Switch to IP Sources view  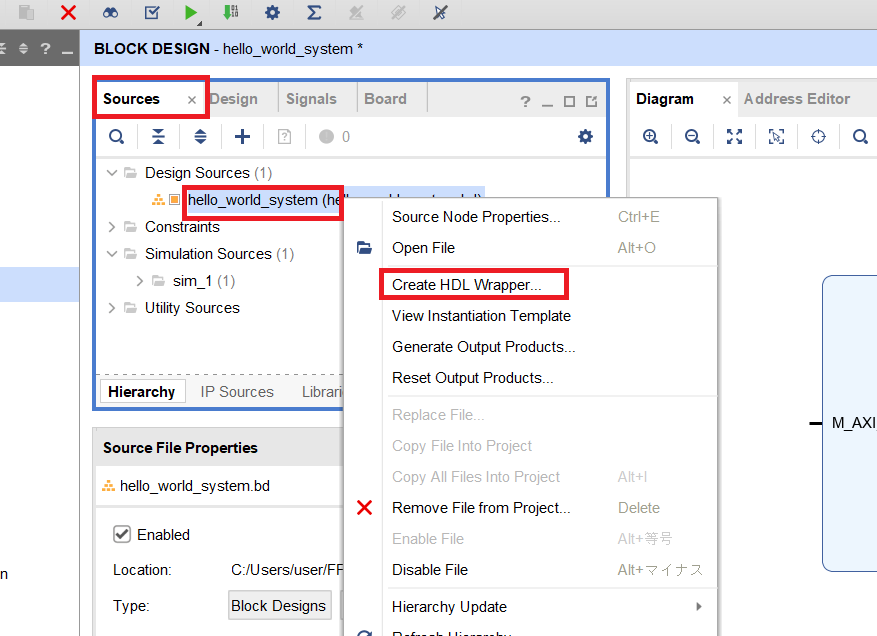pos(237,392)
